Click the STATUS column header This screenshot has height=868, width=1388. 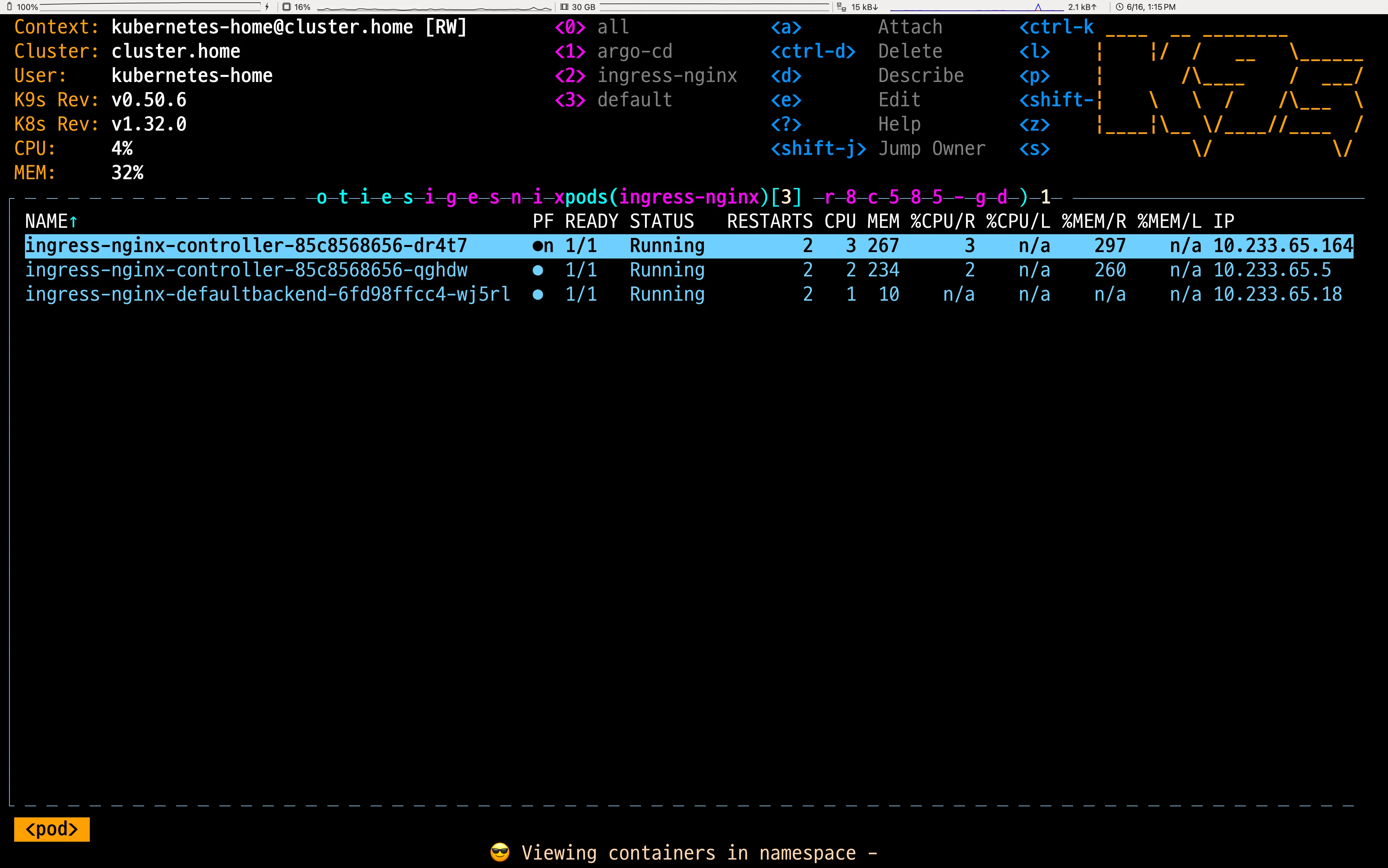click(x=661, y=222)
